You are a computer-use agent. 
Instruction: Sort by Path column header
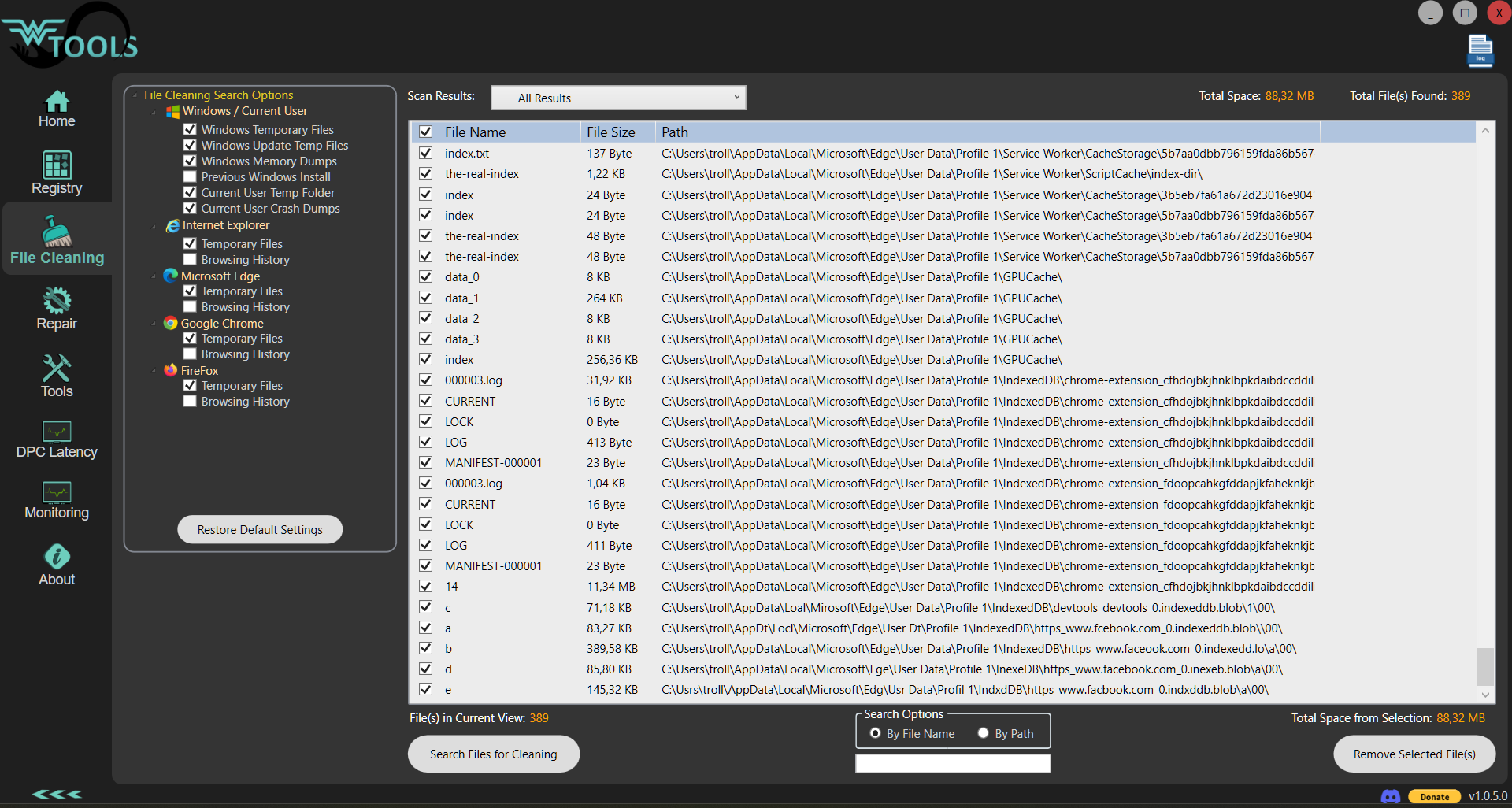(x=988, y=132)
